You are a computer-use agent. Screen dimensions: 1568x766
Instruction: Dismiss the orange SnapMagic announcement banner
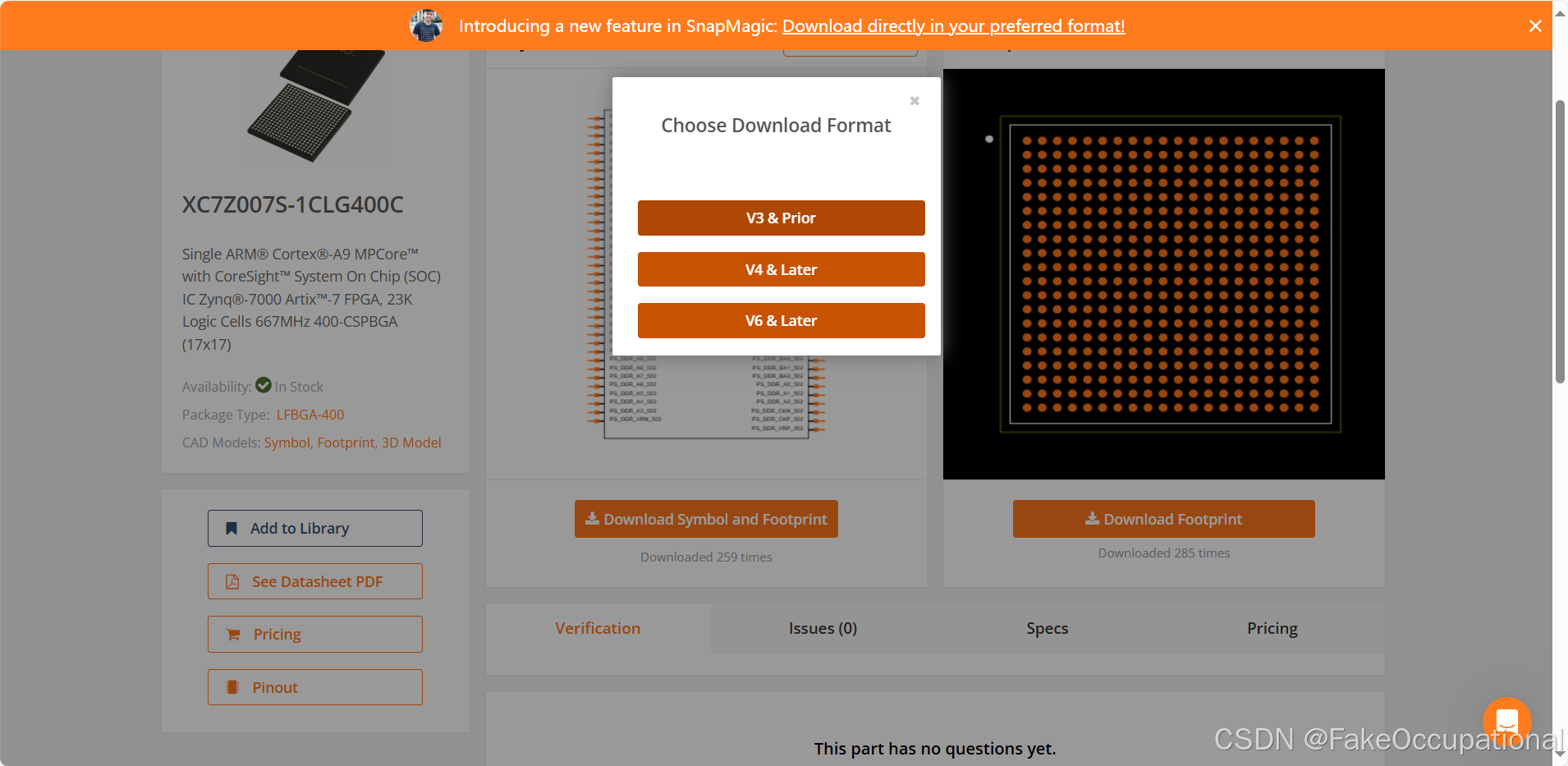(1535, 26)
